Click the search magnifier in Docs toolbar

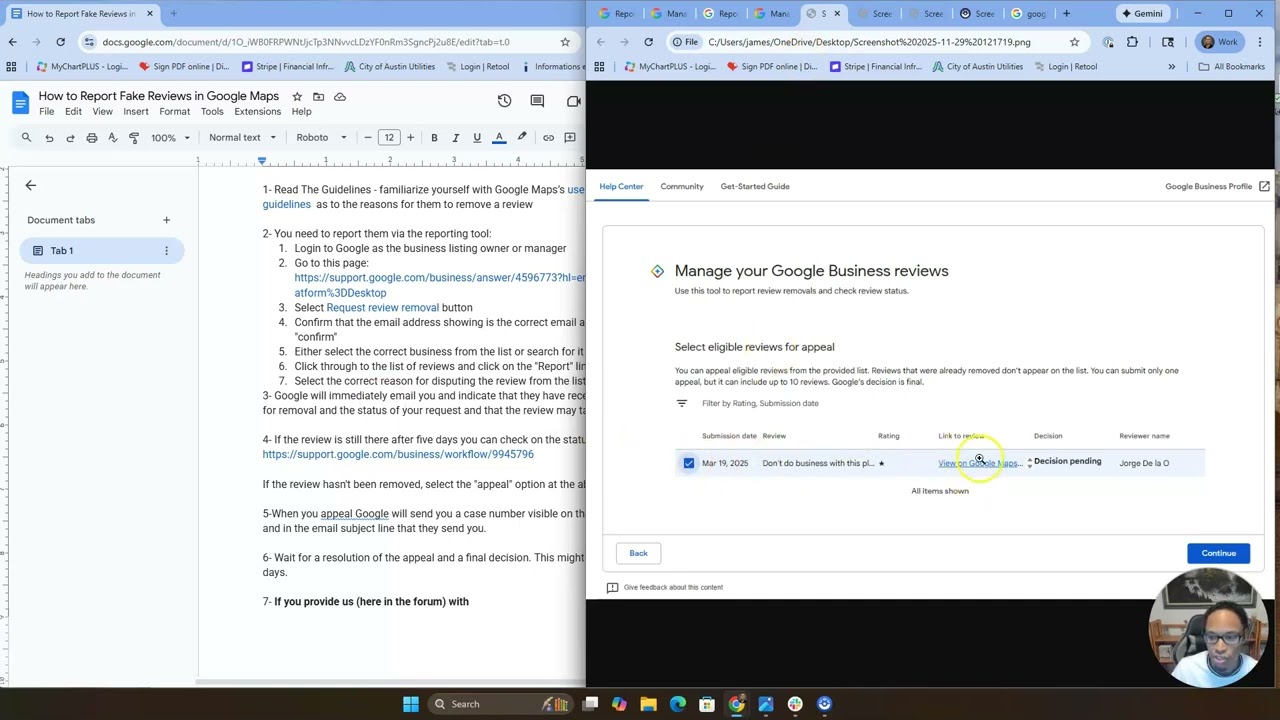pyautogui.click(x=27, y=138)
